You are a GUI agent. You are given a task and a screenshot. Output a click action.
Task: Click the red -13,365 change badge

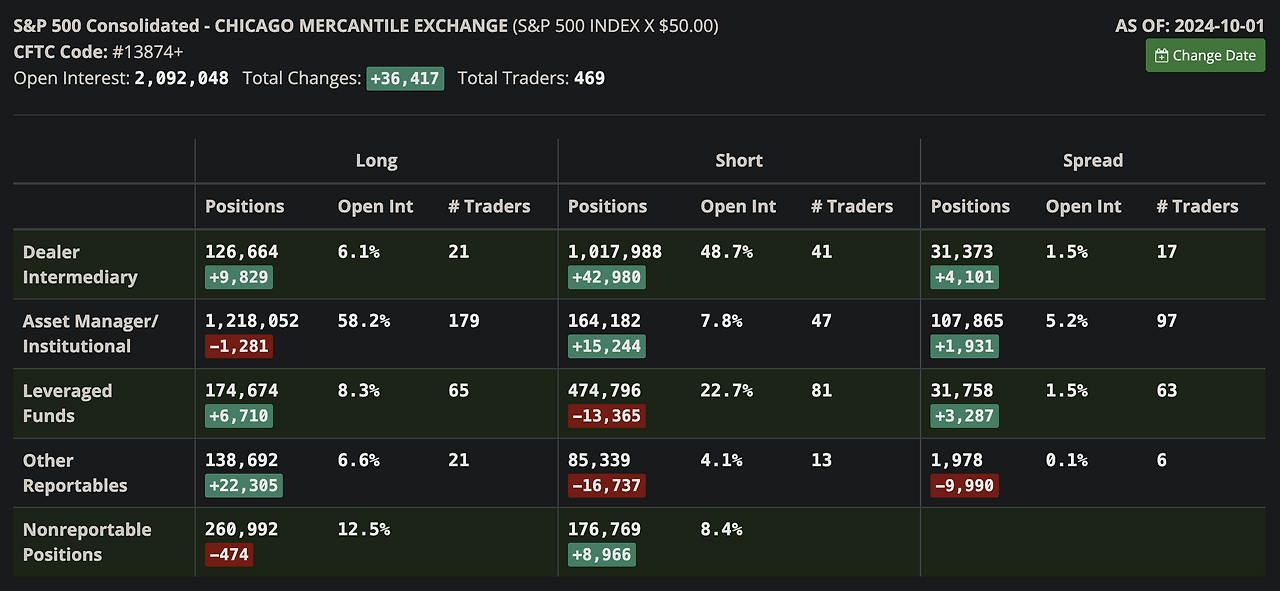pyautogui.click(x=606, y=416)
